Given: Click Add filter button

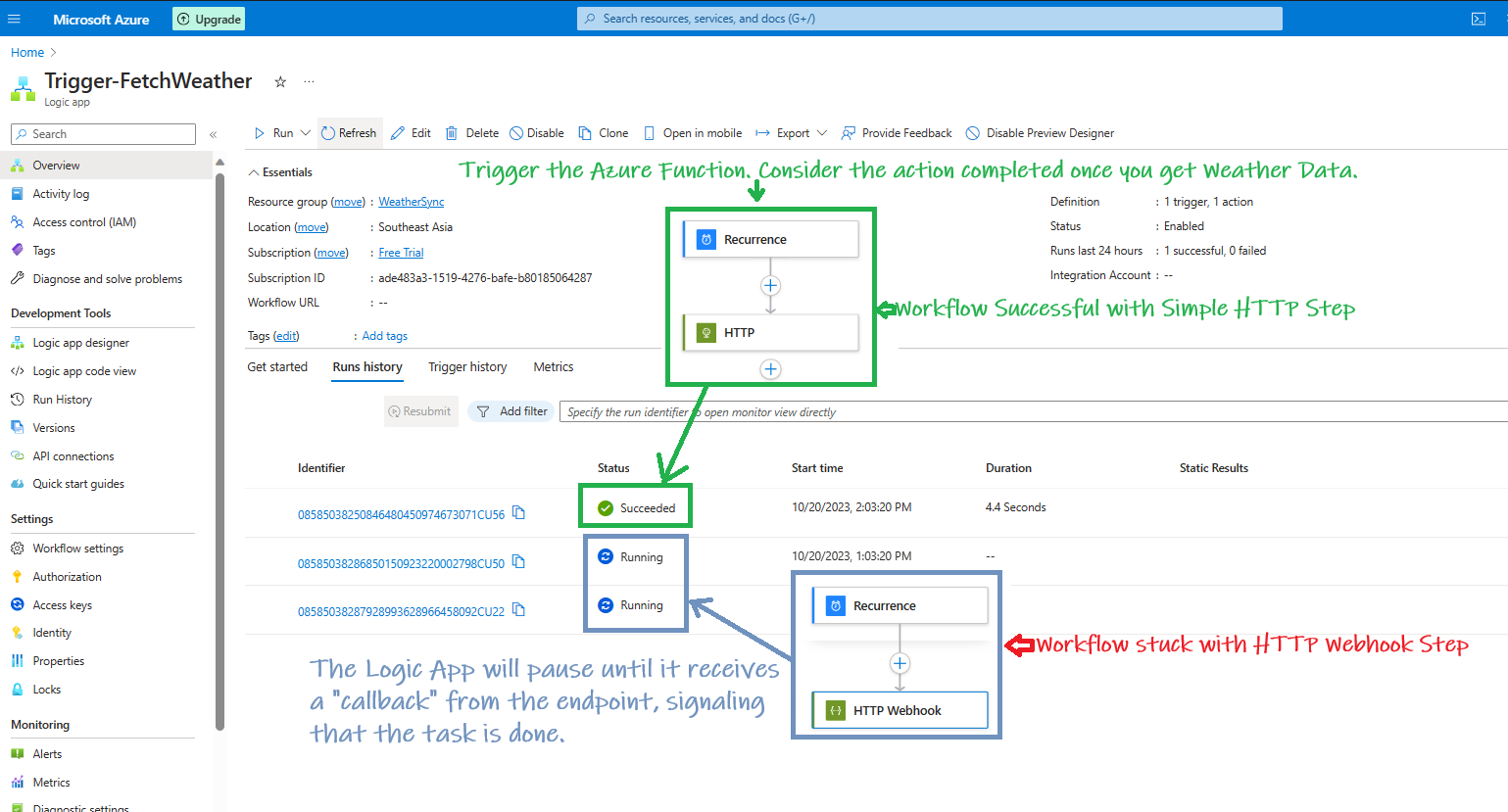Looking at the screenshot, I should [x=511, y=411].
